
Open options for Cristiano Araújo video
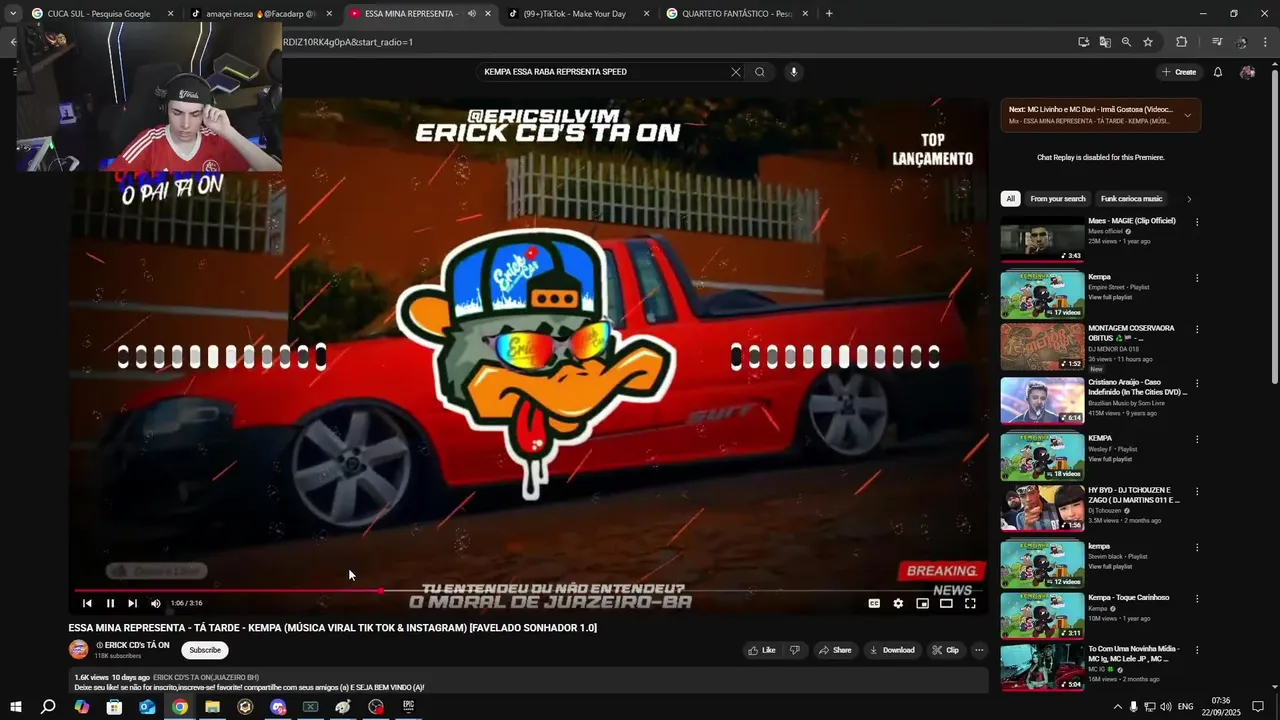click(1197, 383)
